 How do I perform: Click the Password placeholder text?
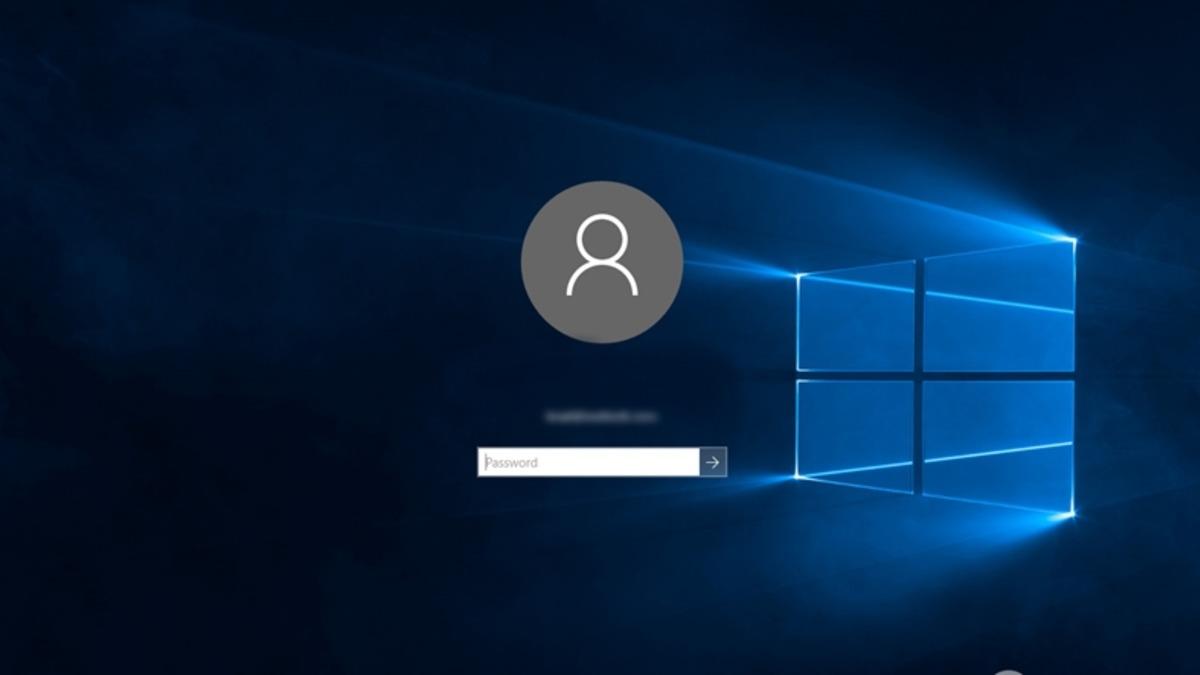(512, 463)
